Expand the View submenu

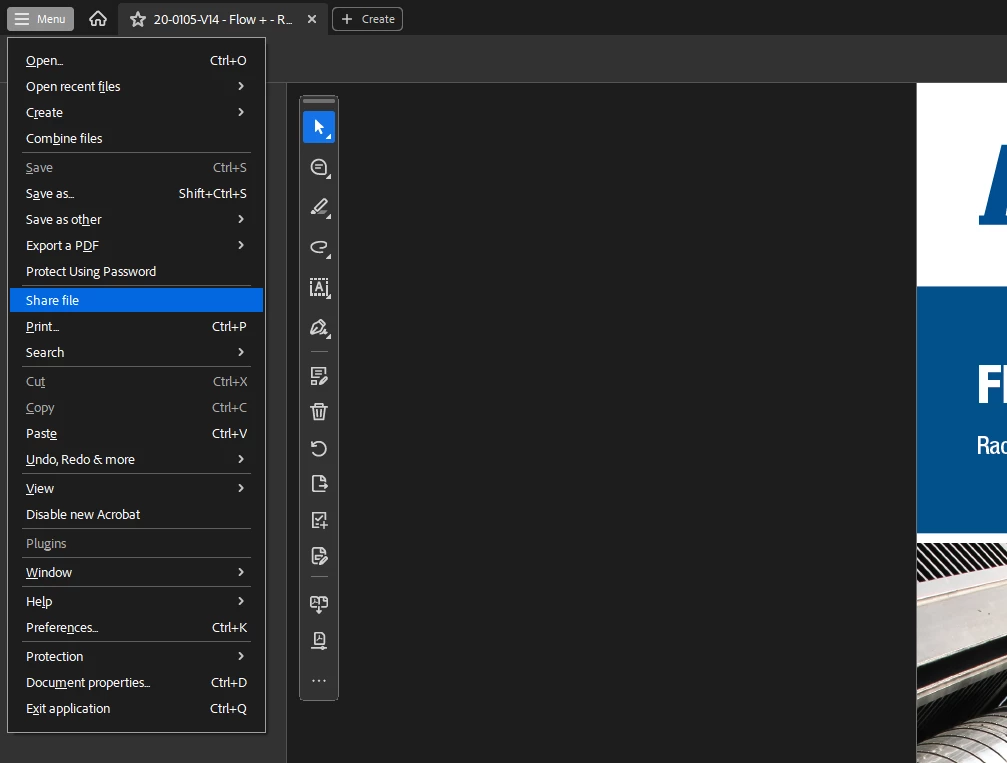pos(136,488)
